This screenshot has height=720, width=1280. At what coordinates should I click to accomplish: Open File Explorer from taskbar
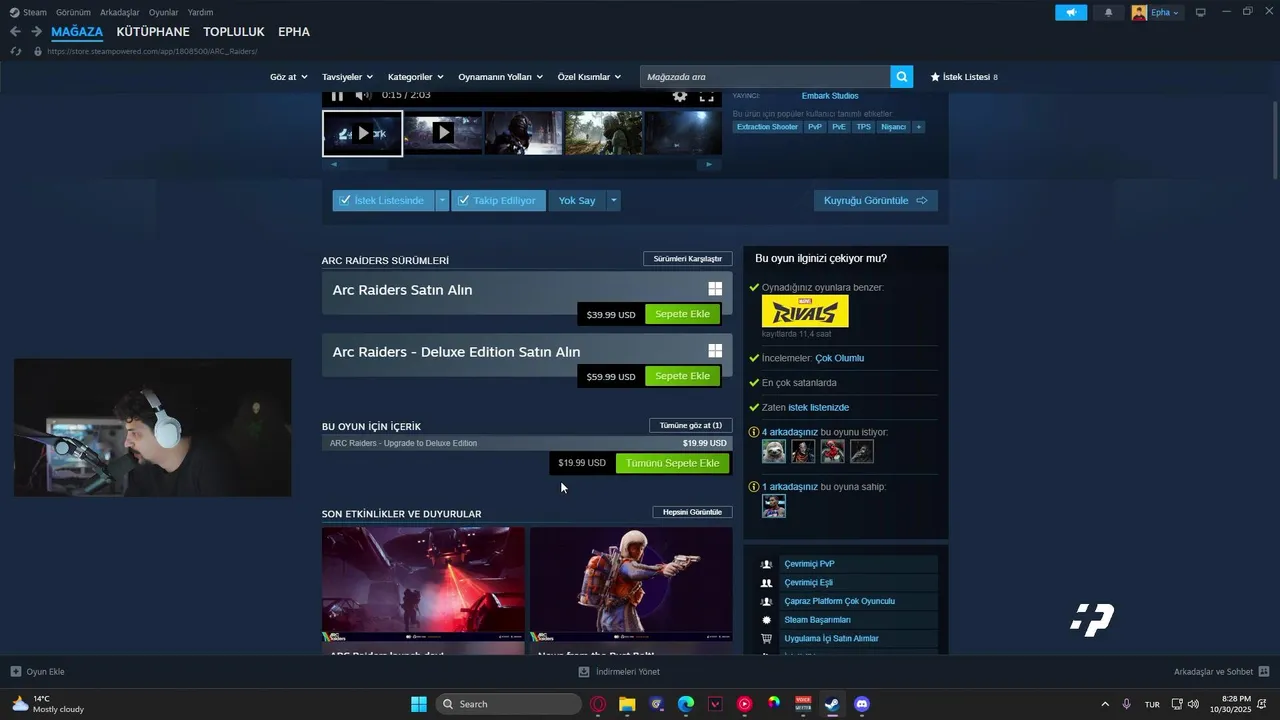click(x=627, y=704)
